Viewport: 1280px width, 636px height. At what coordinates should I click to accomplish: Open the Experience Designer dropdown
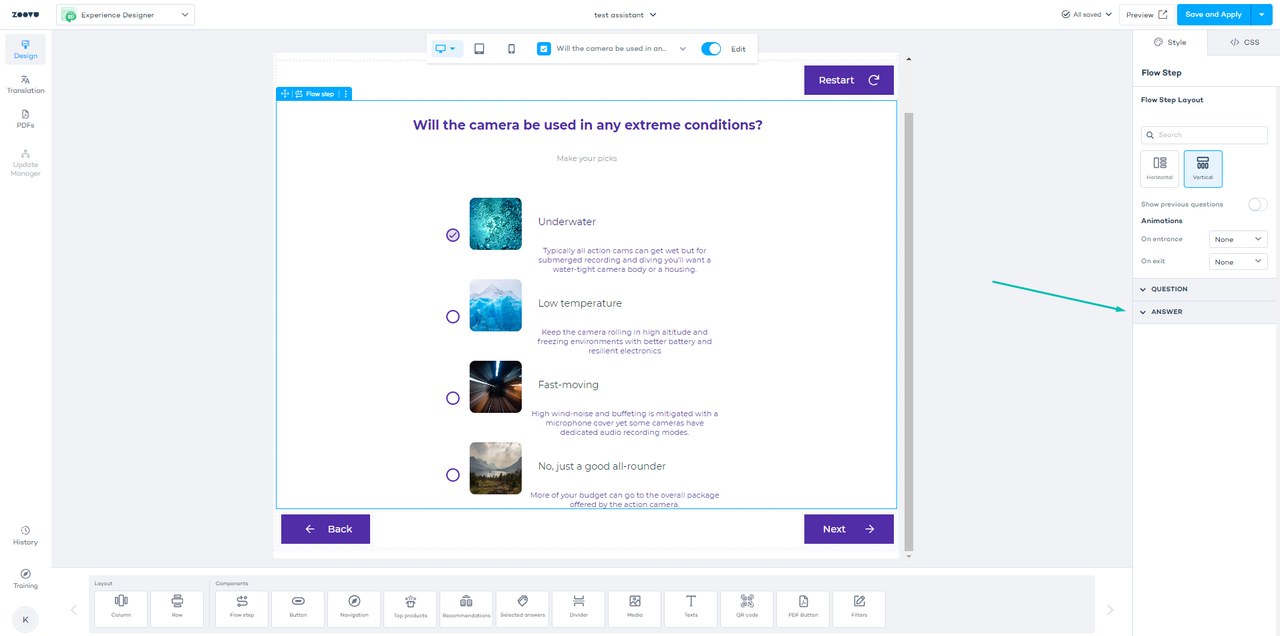(126, 15)
